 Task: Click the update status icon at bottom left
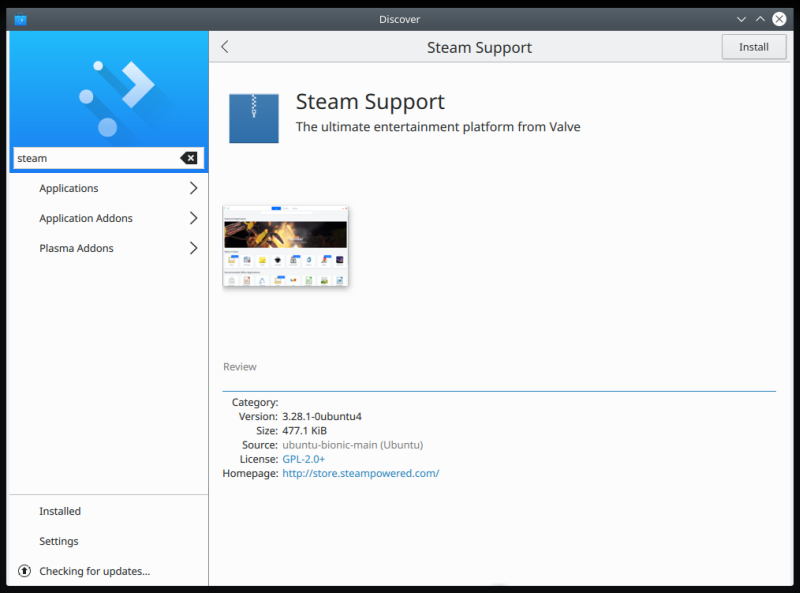(x=24, y=571)
